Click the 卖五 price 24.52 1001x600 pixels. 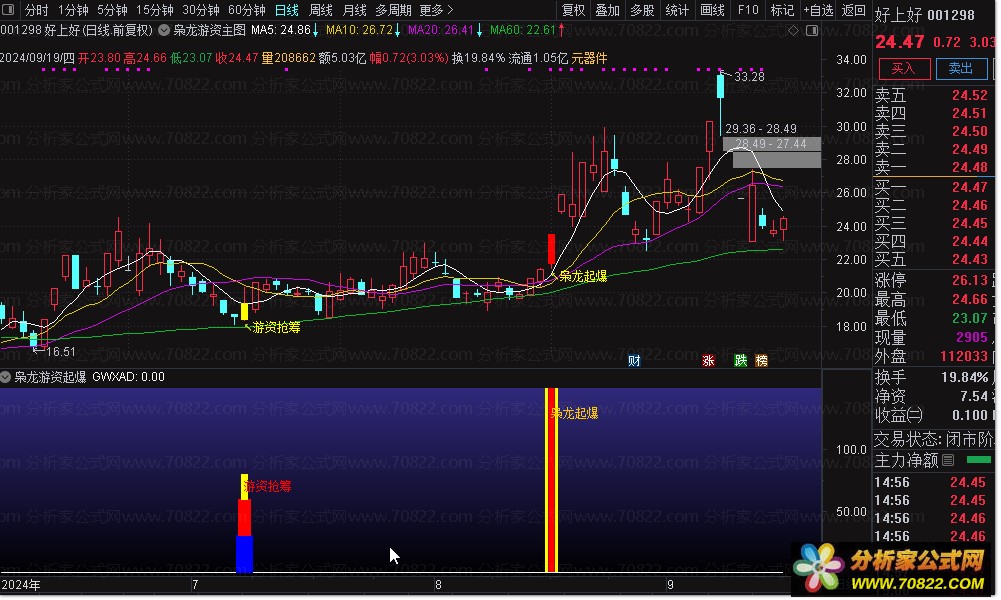[969, 95]
